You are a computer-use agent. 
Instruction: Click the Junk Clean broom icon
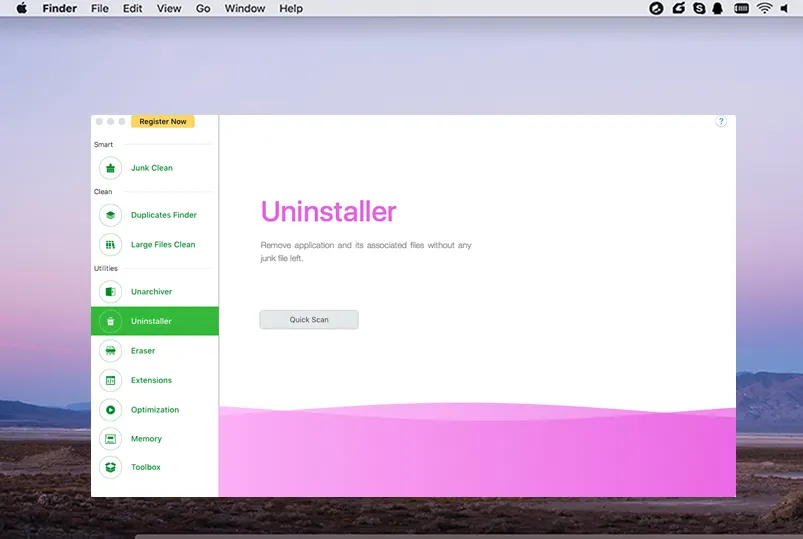[x=110, y=168]
